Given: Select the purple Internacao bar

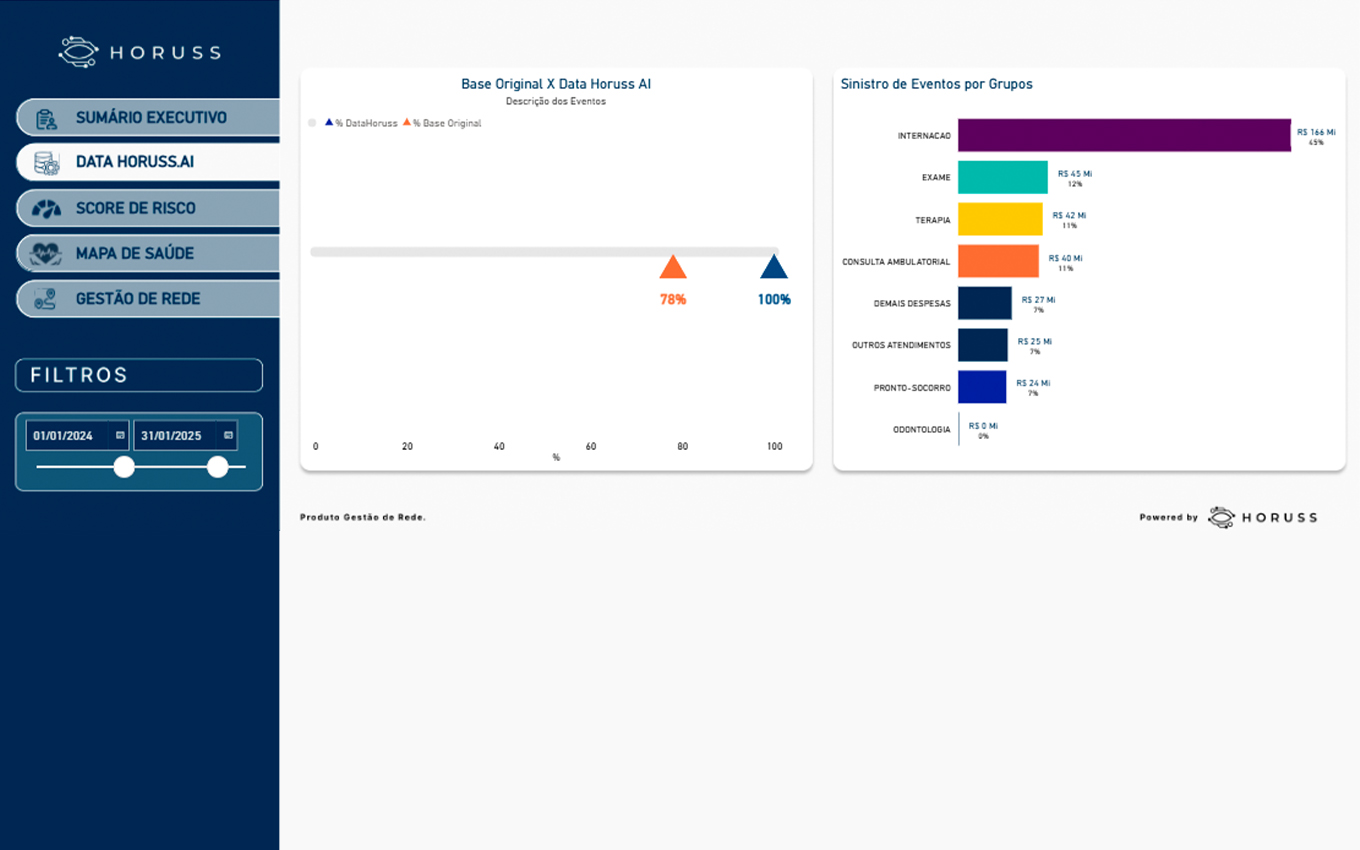Looking at the screenshot, I should click(x=1124, y=135).
